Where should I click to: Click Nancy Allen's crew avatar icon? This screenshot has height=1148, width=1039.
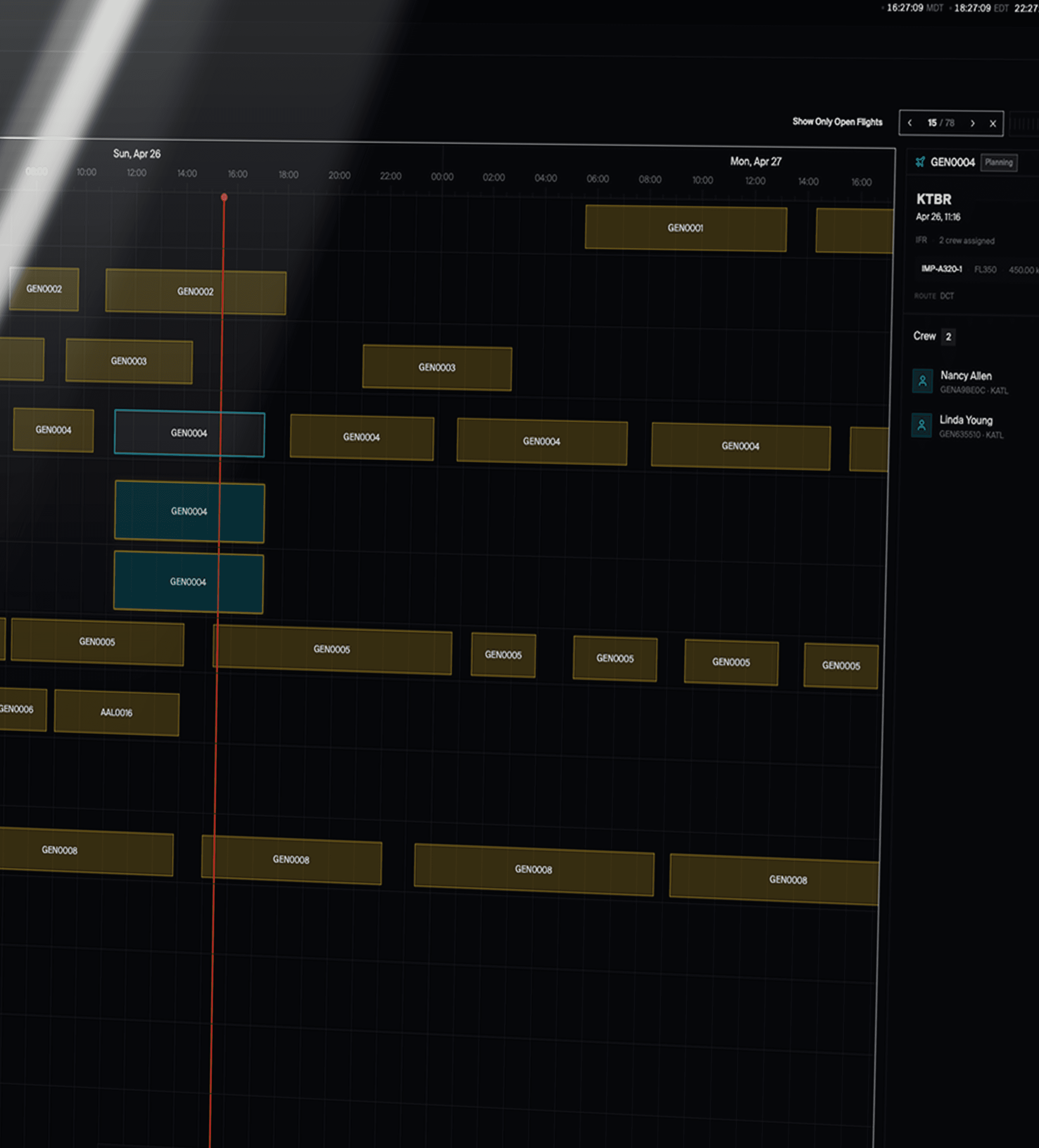[922, 381]
